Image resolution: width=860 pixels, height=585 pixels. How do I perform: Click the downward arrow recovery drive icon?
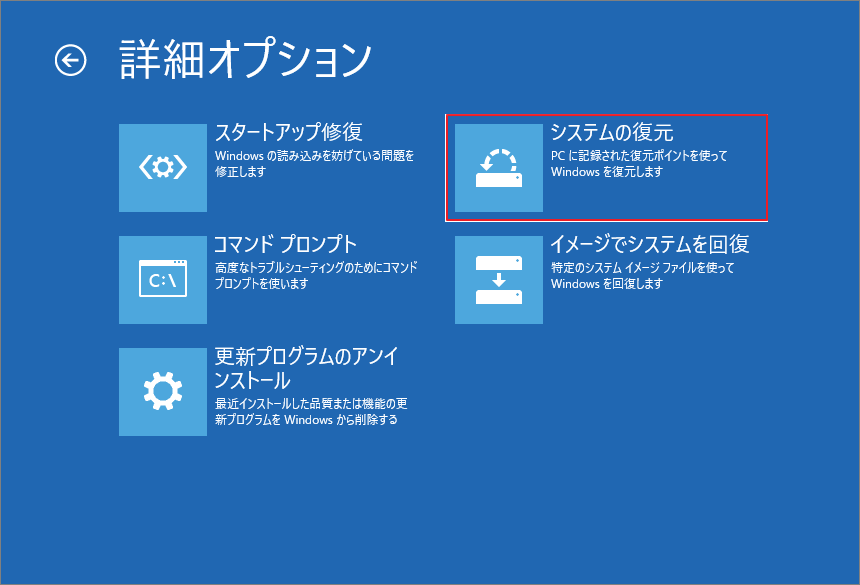(x=498, y=281)
